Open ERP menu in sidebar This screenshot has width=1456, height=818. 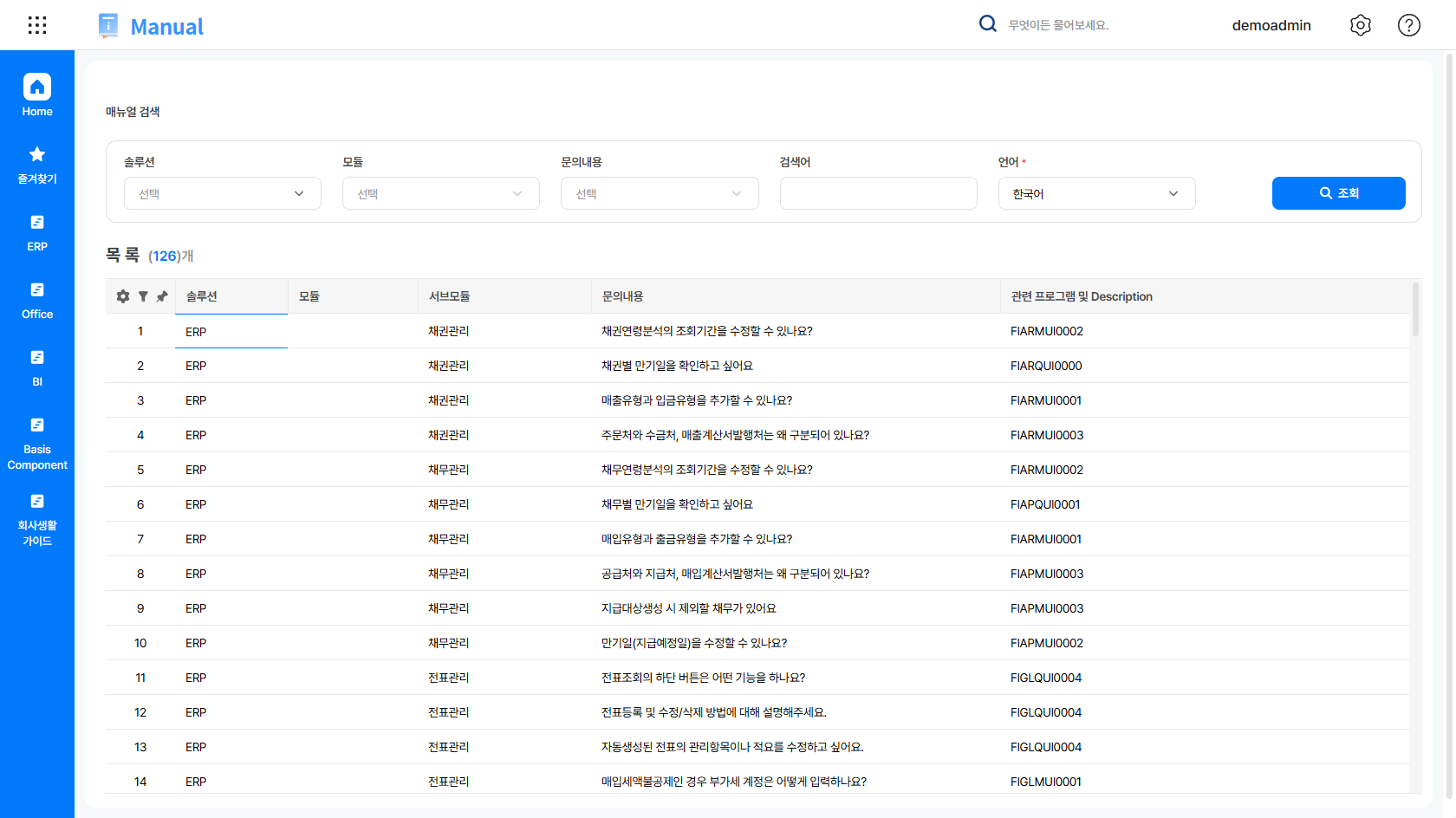(x=37, y=232)
